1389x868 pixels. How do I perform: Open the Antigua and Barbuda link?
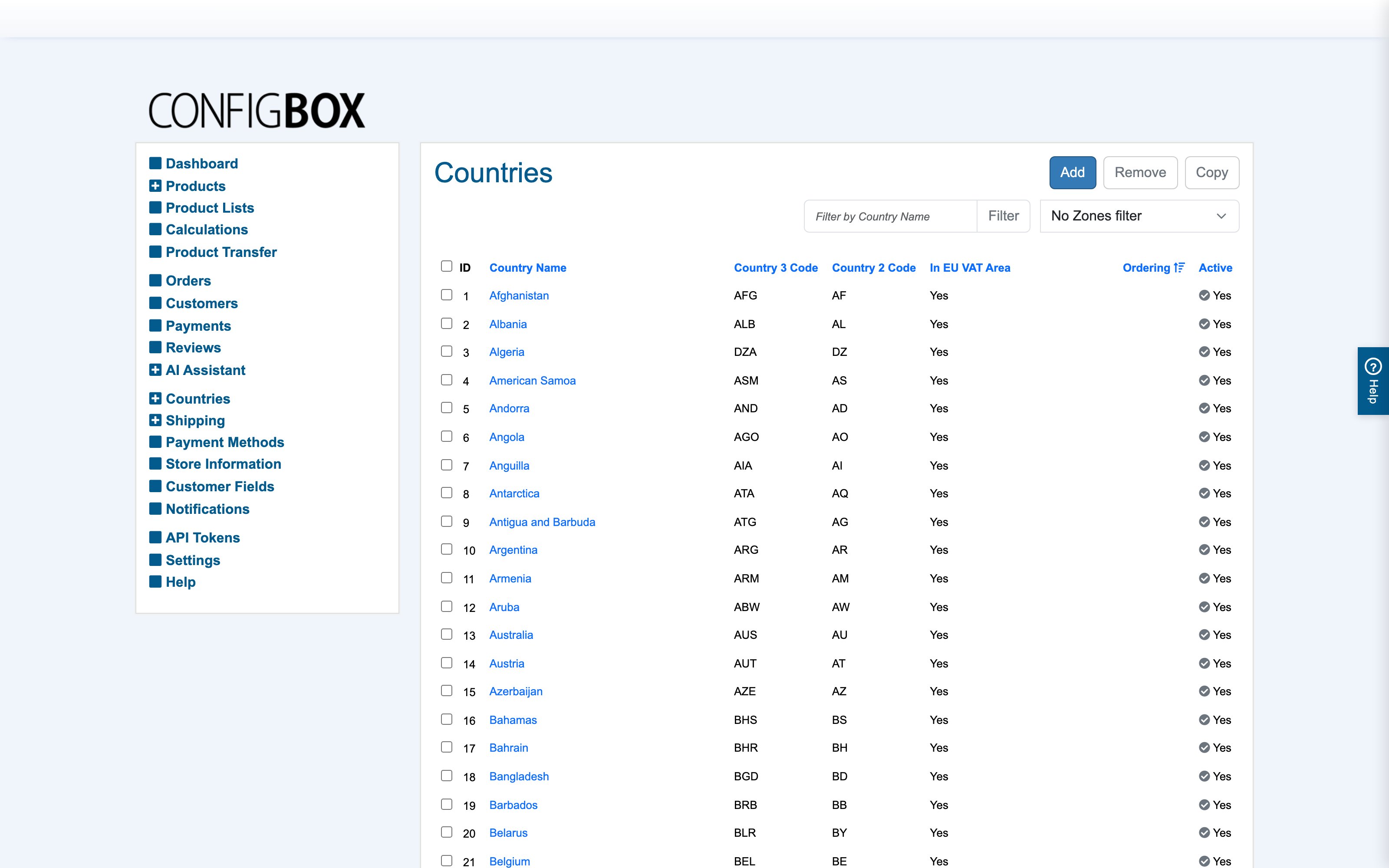(542, 522)
